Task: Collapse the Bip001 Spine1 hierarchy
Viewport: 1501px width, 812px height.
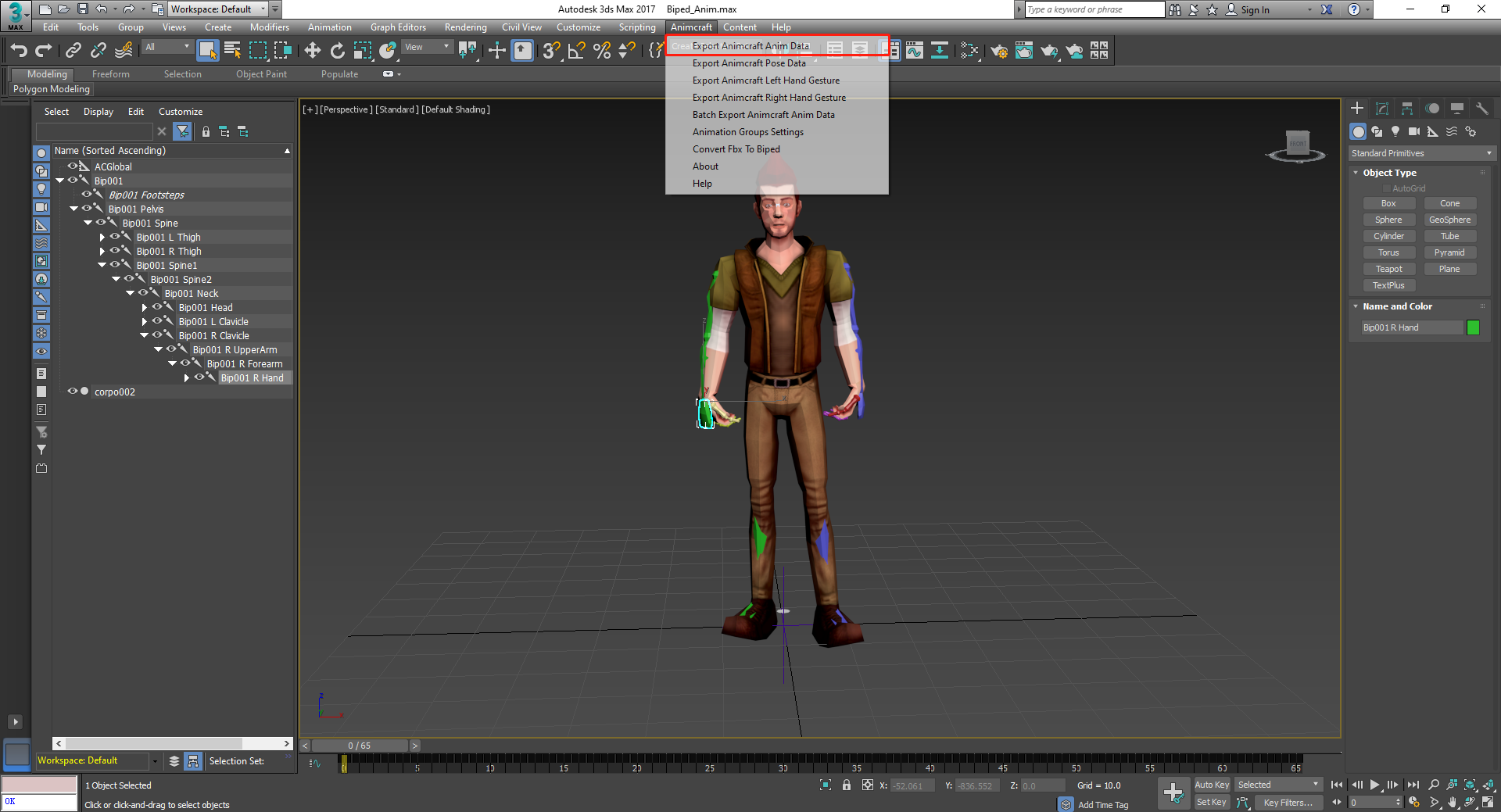Action: pyautogui.click(x=102, y=266)
